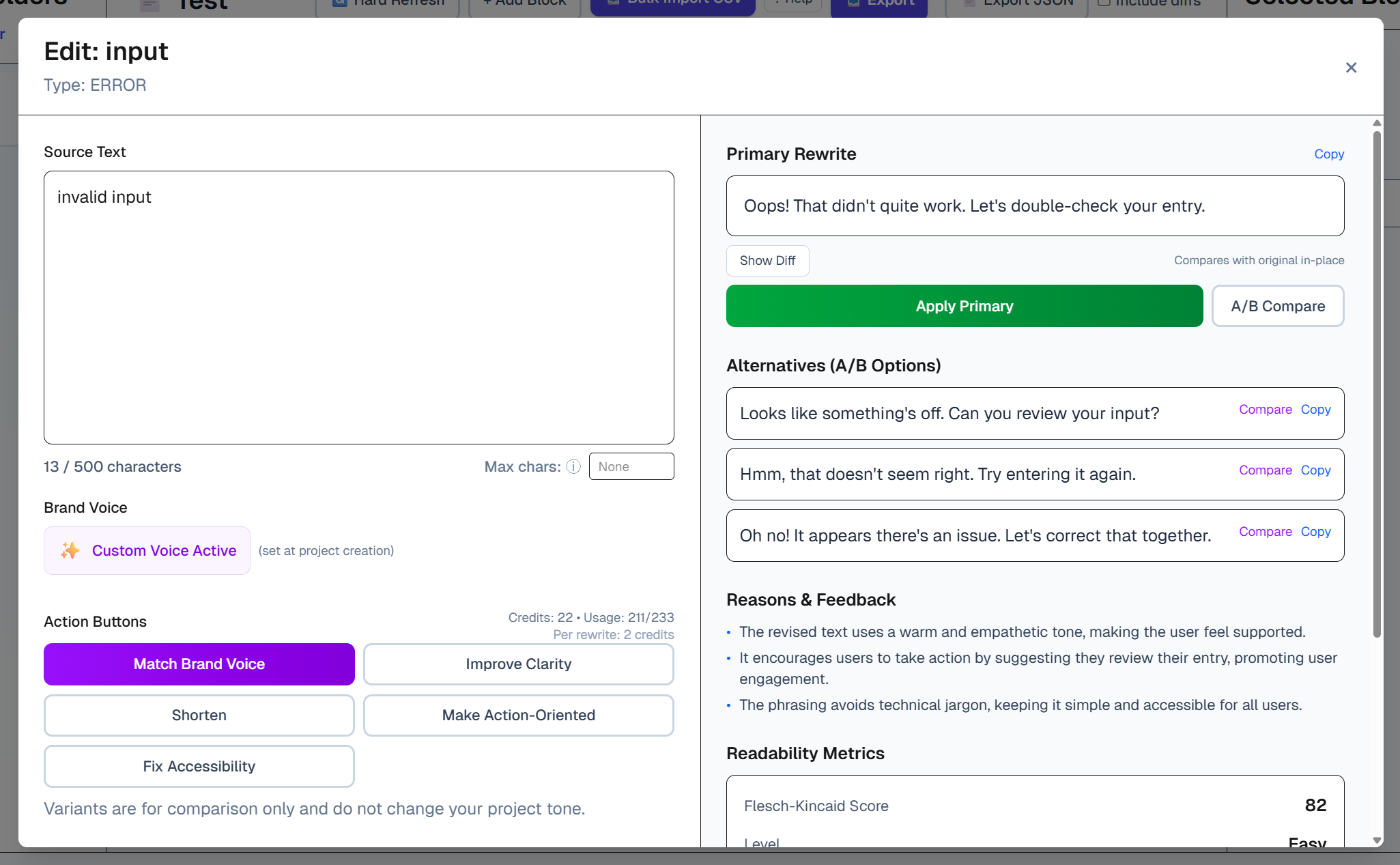Select Fix Accessibility action
This screenshot has width=1400, height=865.
pos(199,766)
